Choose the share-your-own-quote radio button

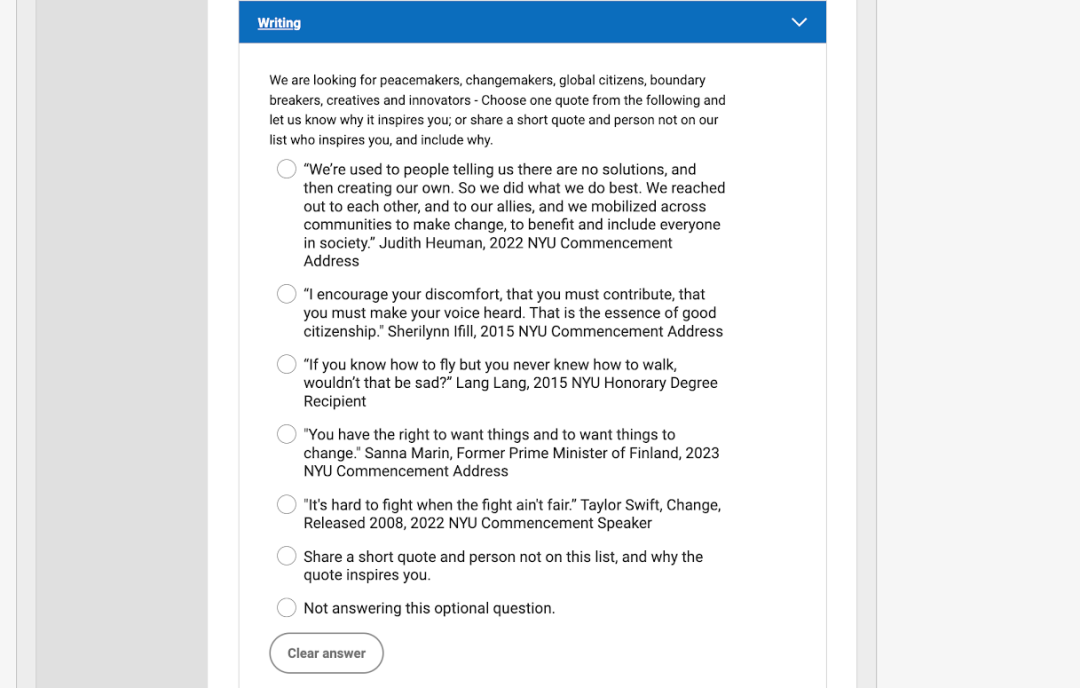287,556
